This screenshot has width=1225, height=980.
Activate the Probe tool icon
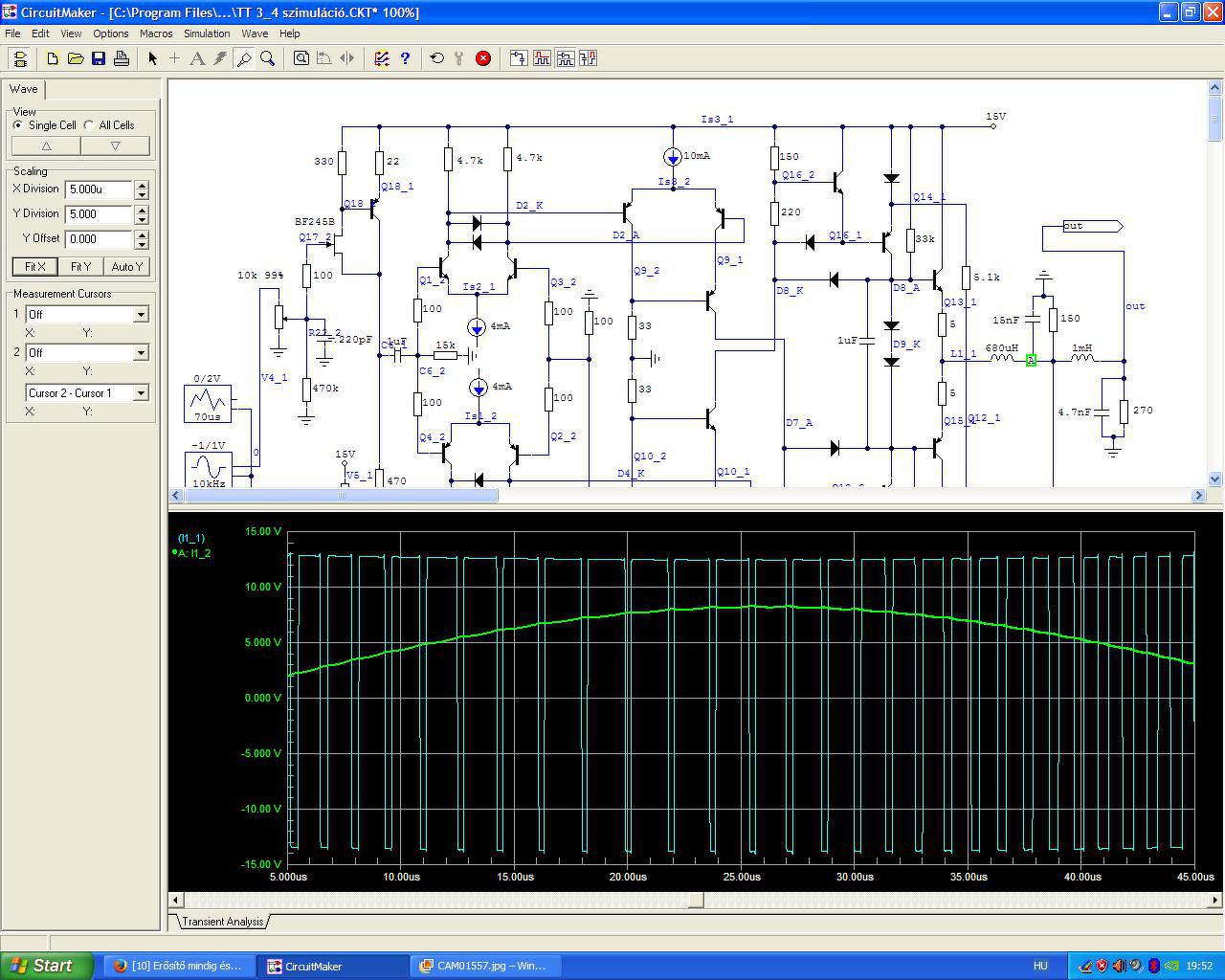tap(244, 58)
